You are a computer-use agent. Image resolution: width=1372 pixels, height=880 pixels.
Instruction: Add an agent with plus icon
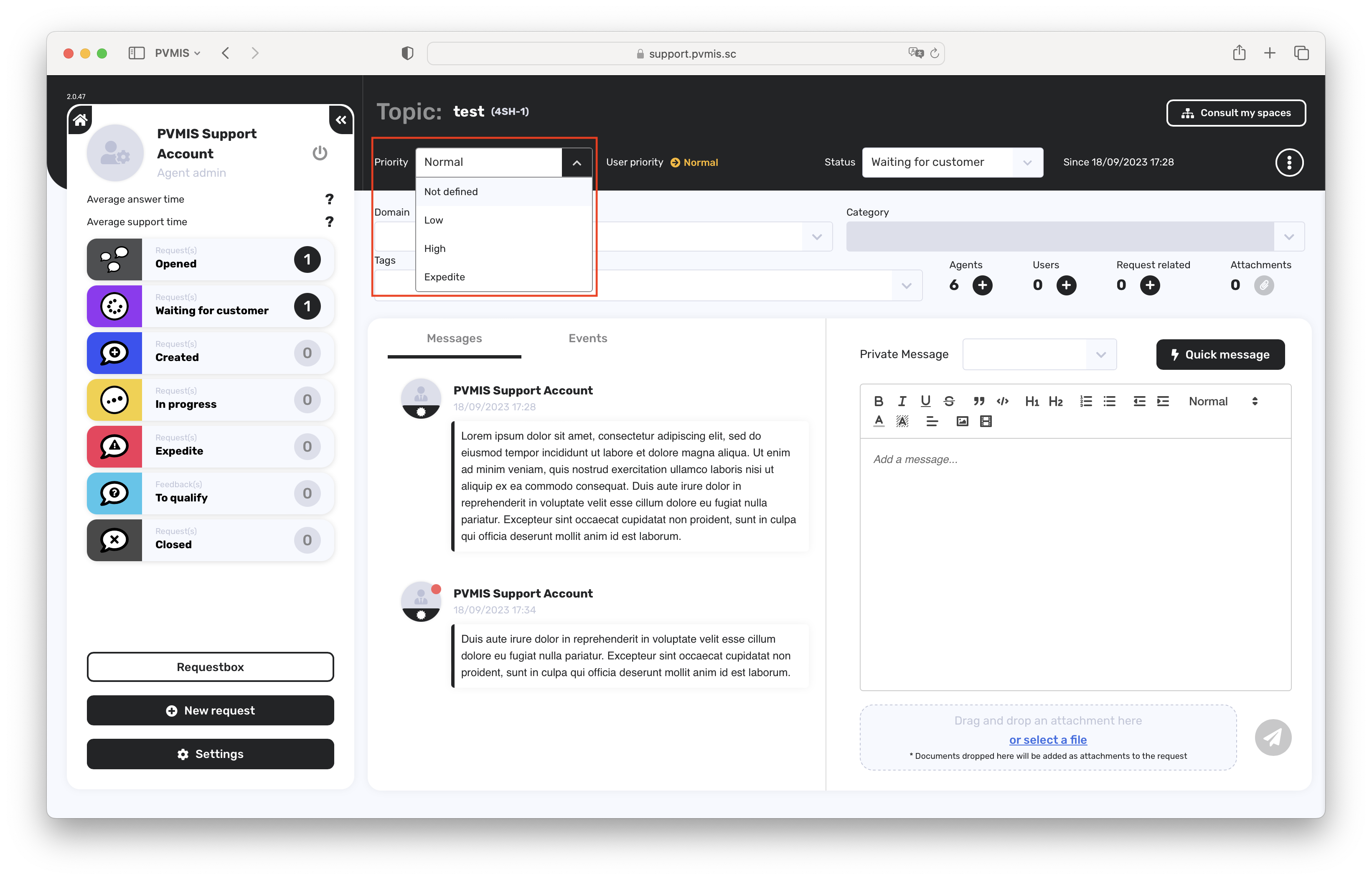pyautogui.click(x=983, y=285)
